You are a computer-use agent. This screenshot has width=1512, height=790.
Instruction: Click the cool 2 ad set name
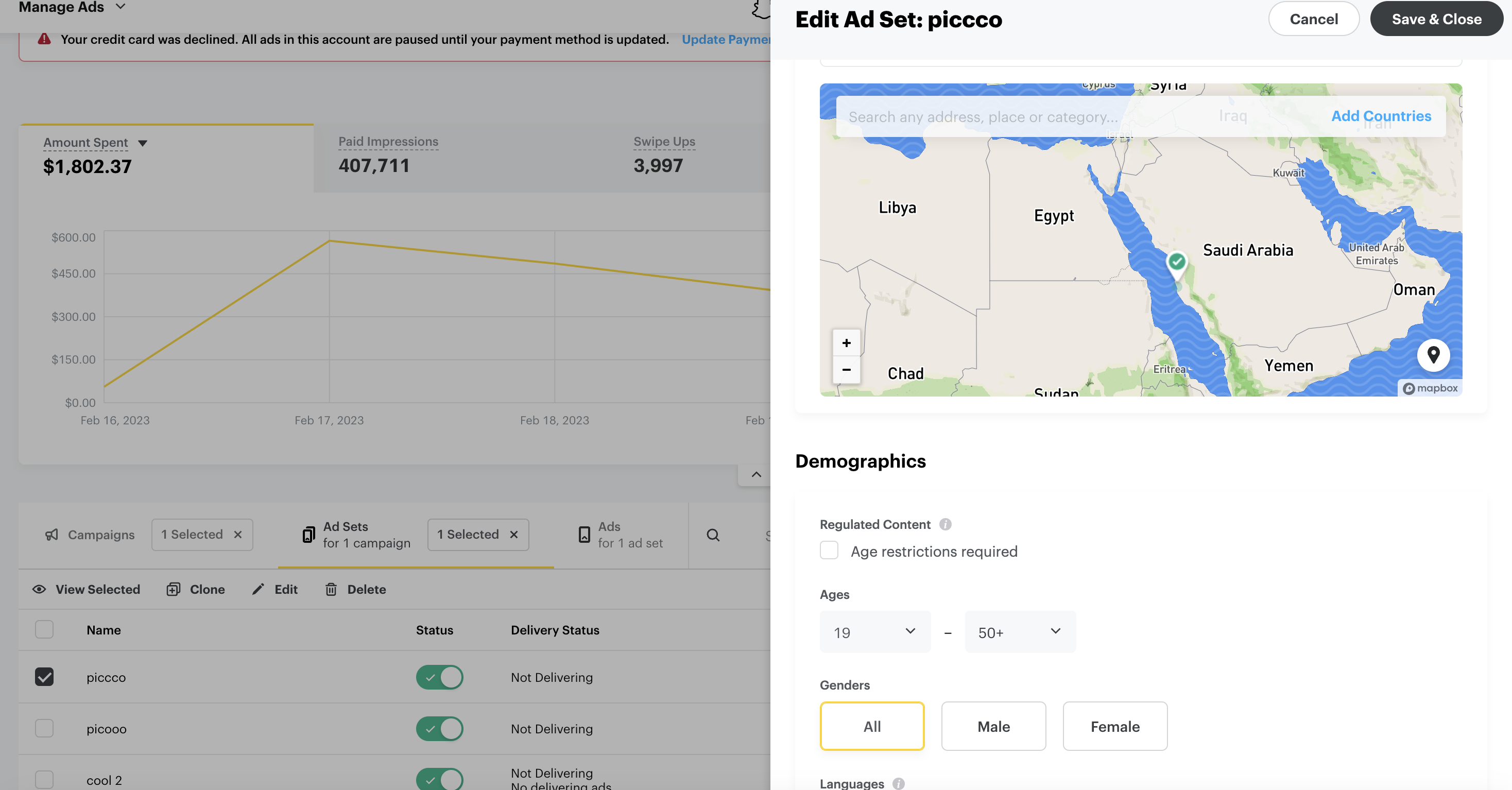point(104,781)
